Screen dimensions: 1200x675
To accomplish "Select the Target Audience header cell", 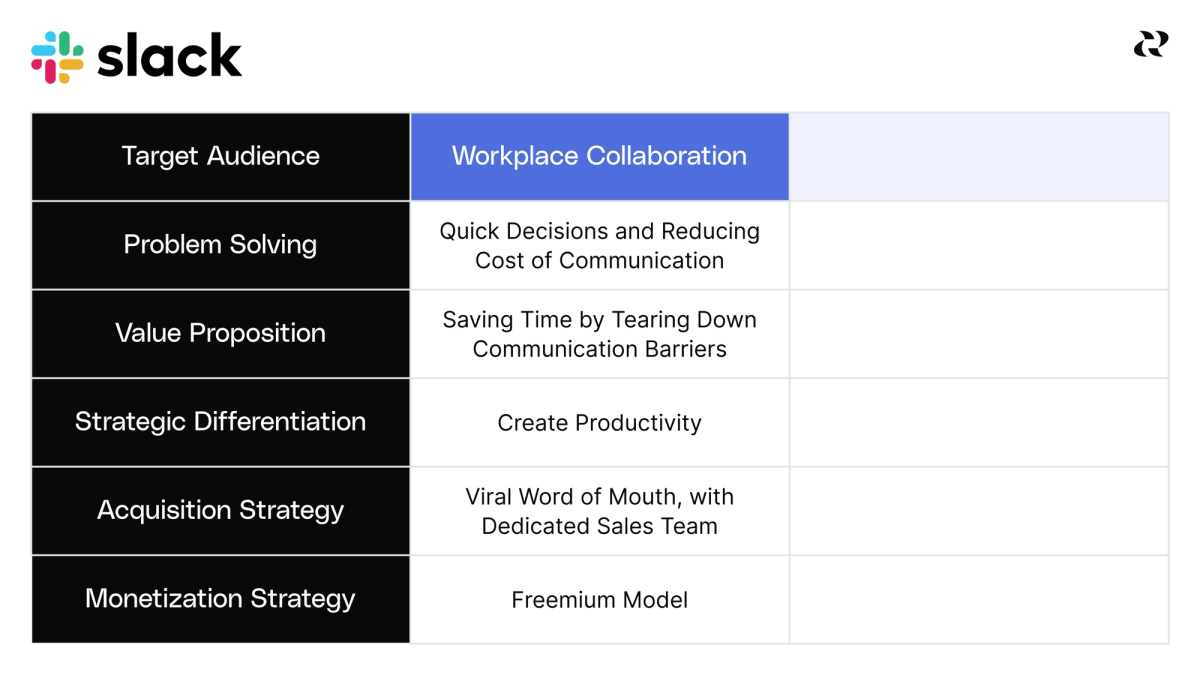I will [221, 157].
